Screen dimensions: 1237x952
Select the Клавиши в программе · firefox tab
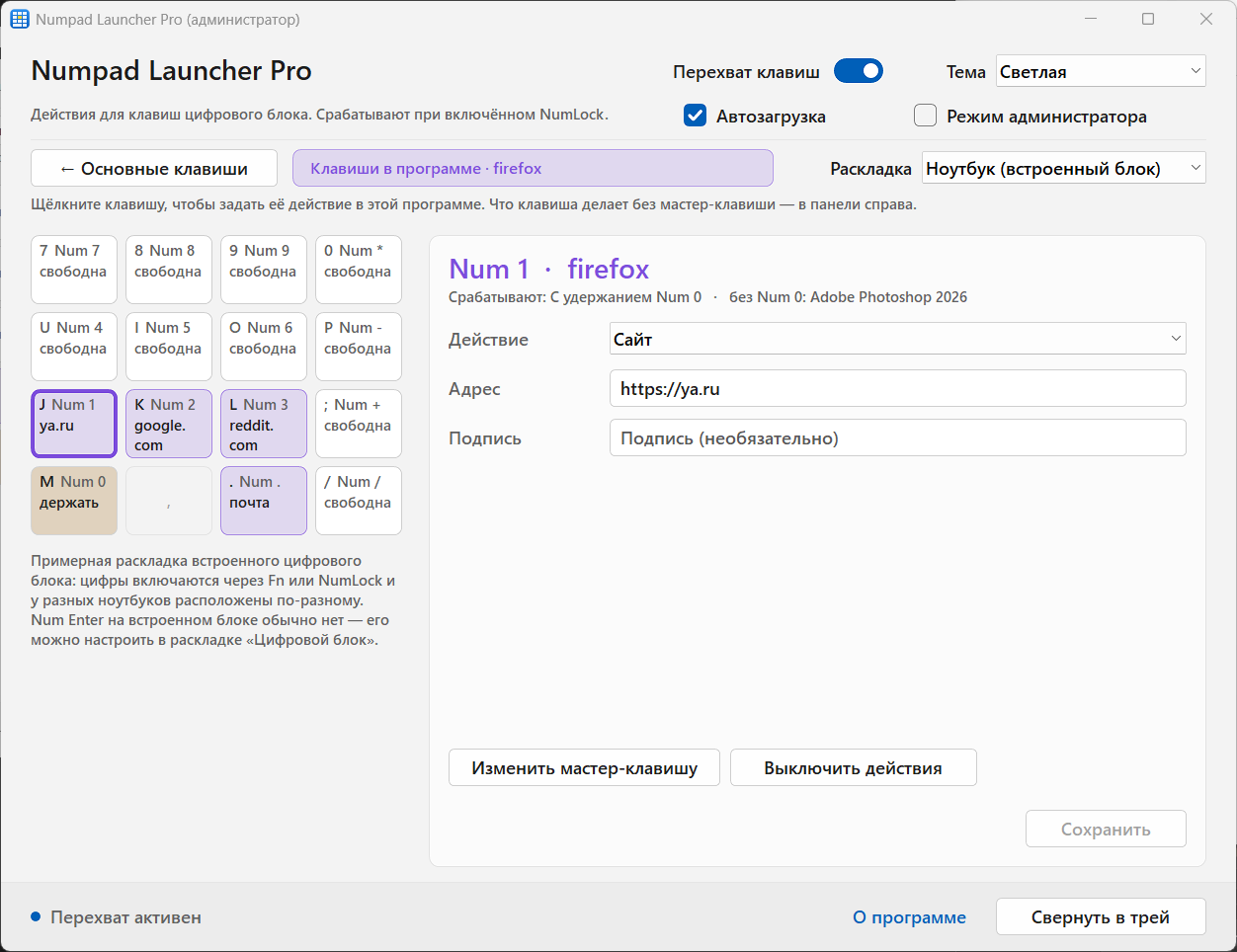[x=533, y=168]
